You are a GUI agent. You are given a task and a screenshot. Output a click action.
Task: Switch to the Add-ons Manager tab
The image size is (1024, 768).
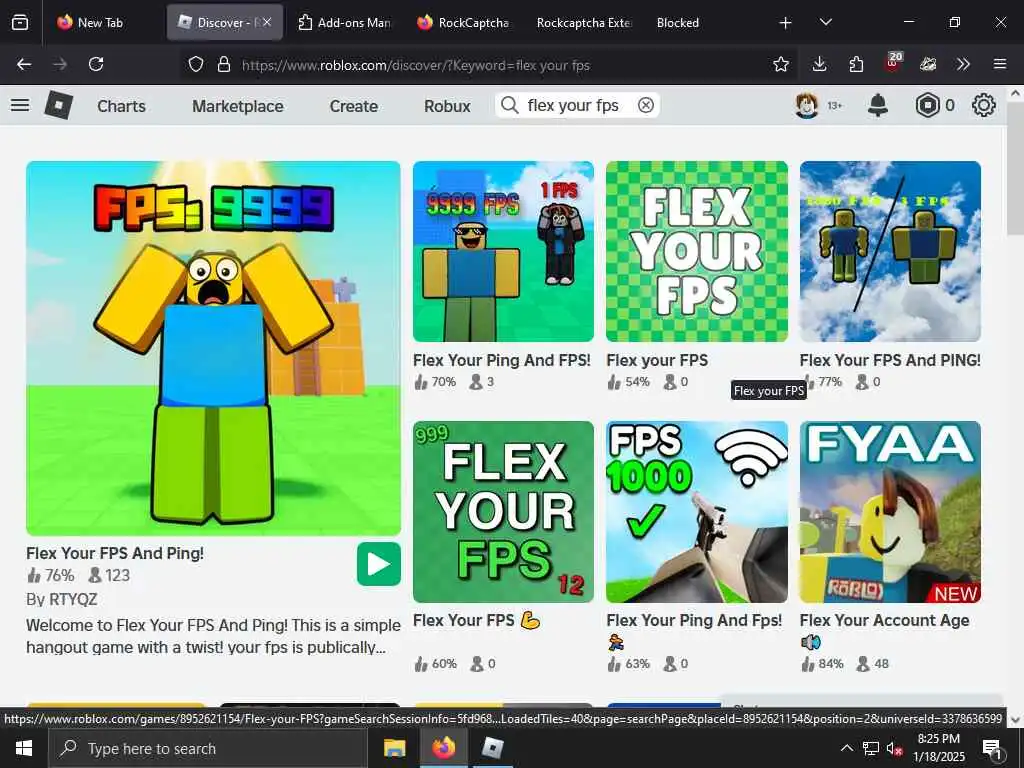[x=344, y=22]
